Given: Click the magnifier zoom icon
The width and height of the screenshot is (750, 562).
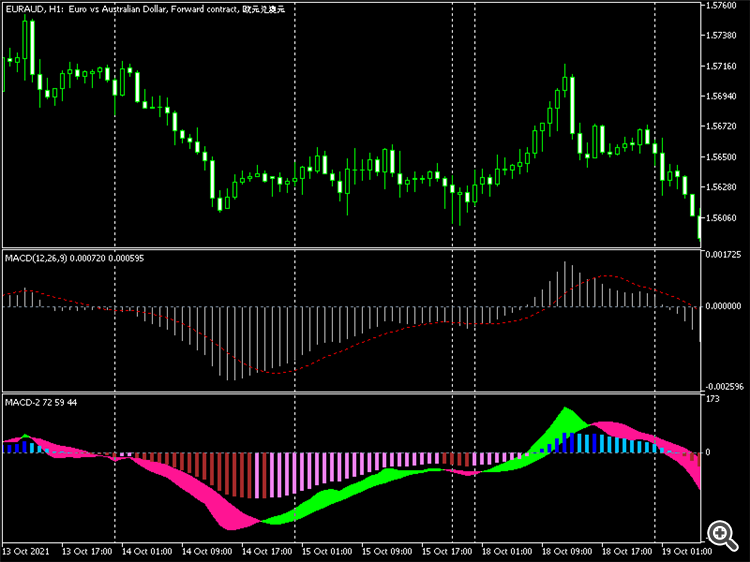Looking at the screenshot, I should coord(722,535).
